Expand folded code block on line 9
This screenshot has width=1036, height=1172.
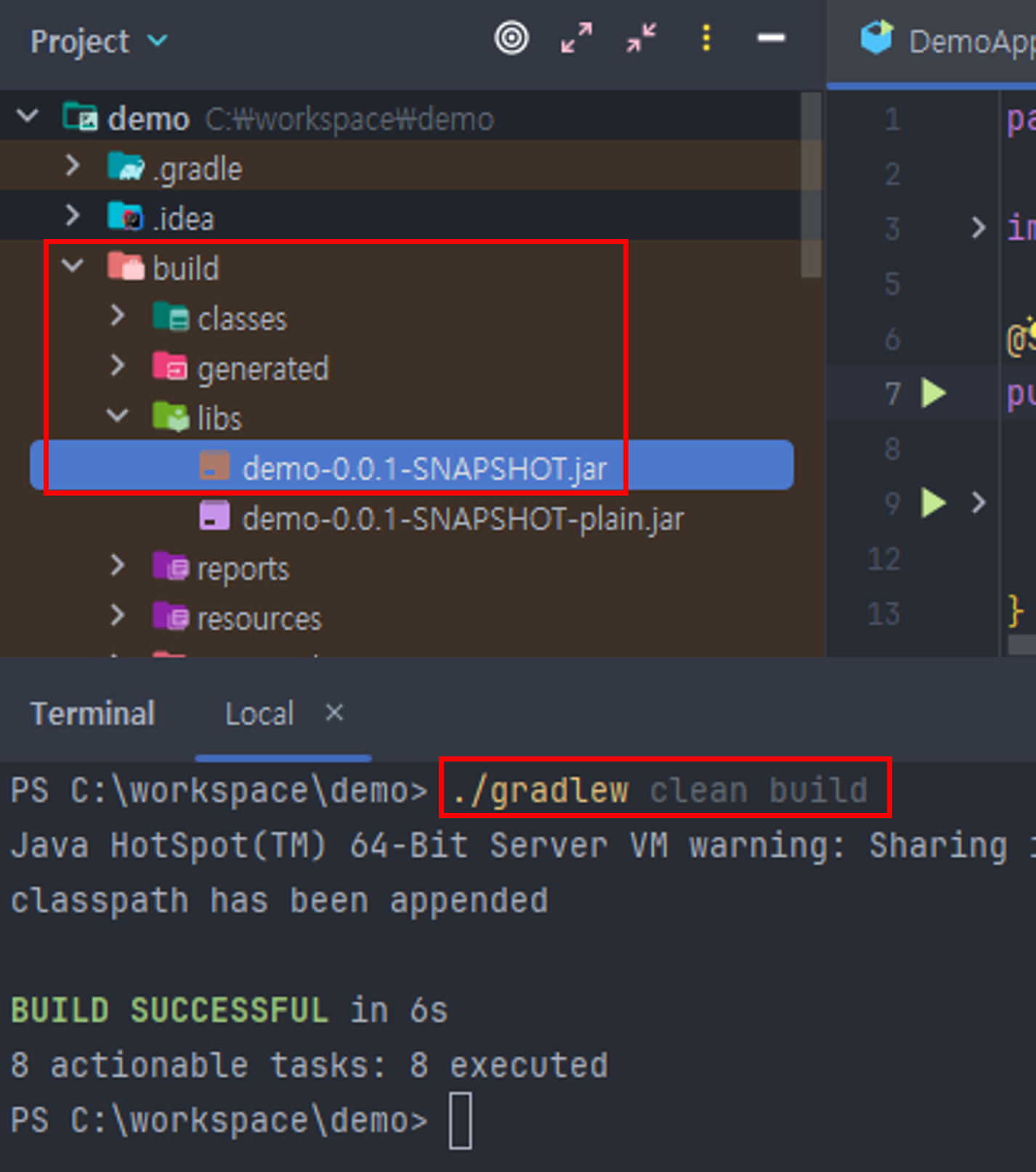pyautogui.click(x=979, y=502)
